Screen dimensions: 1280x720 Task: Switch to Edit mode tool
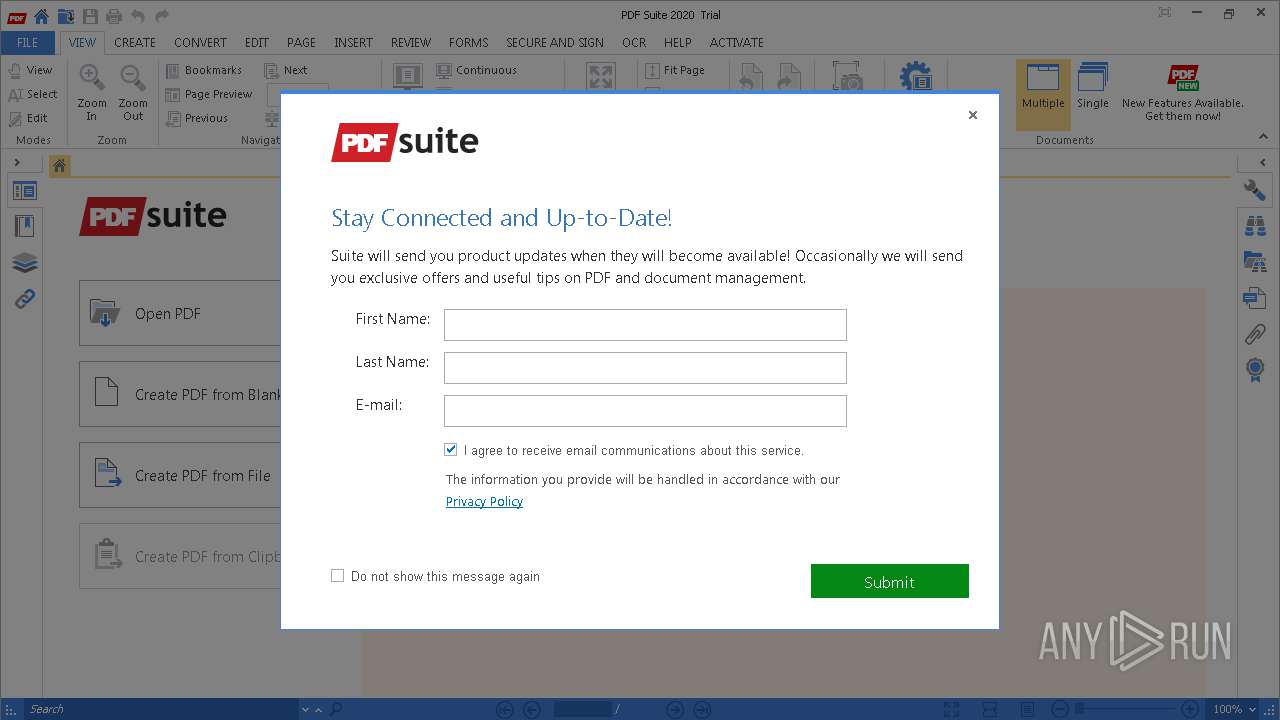[28, 118]
